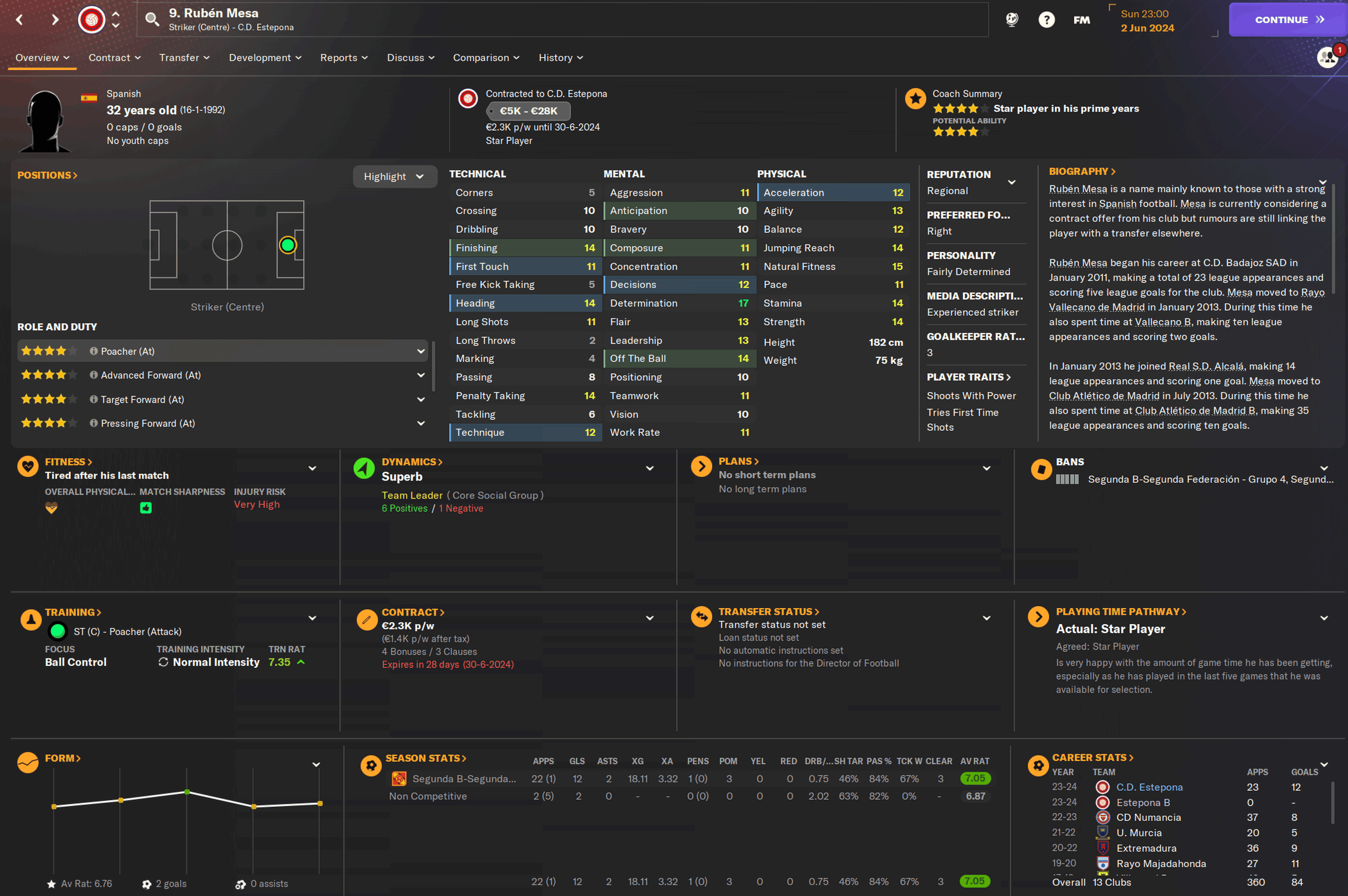
Task: Open the Positions section link
Action: click(47, 176)
